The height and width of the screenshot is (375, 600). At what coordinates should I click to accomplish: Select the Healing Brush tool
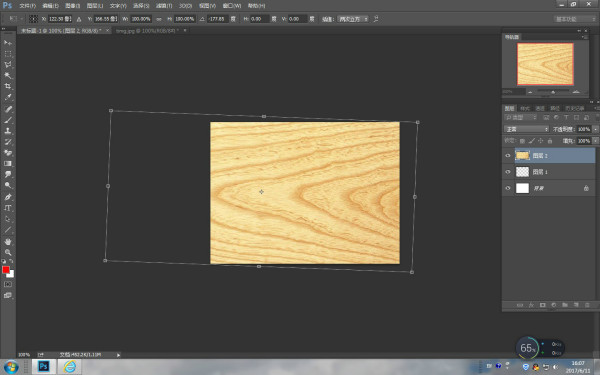click(x=8, y=109)
